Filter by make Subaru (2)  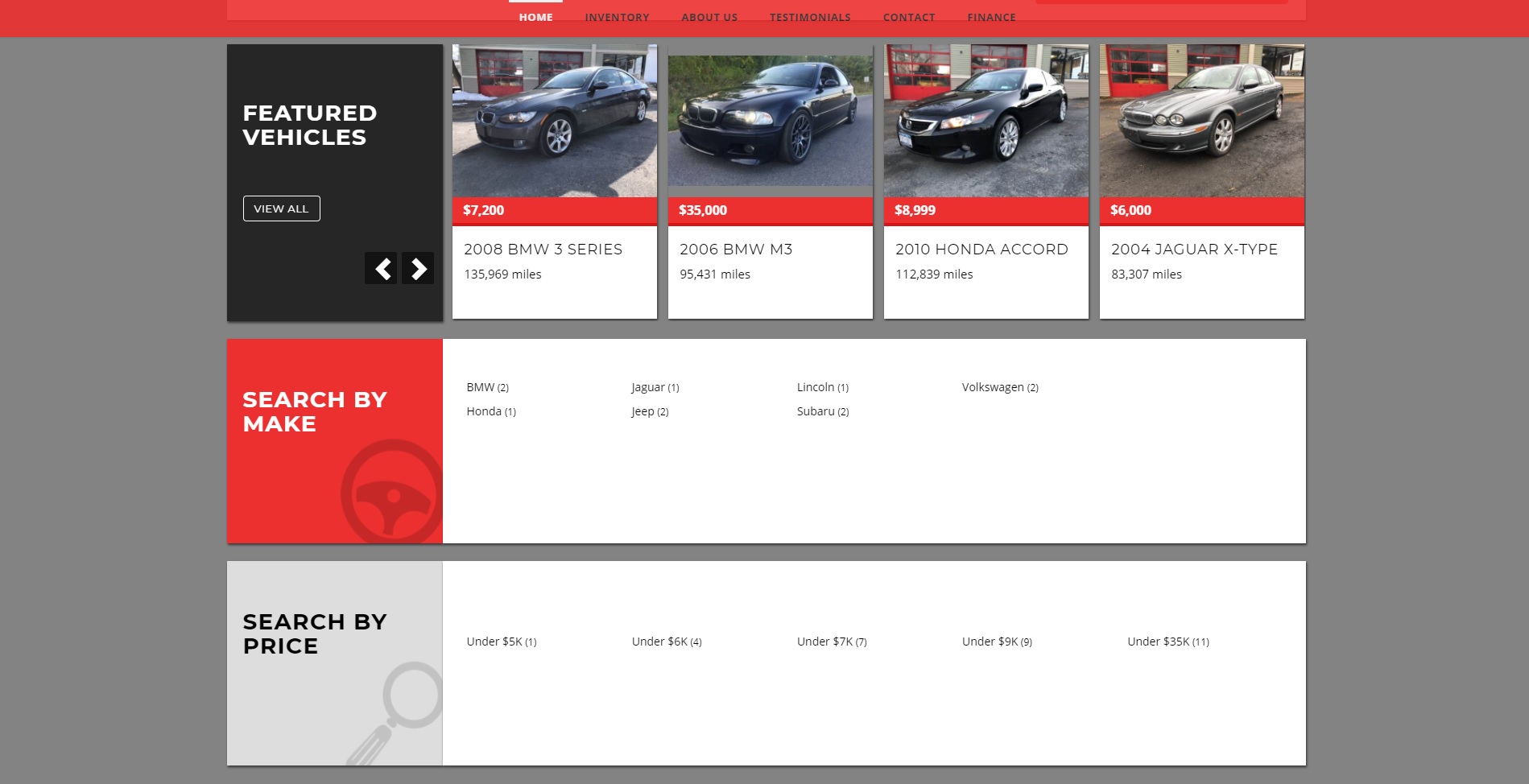[x=823, y=411]
